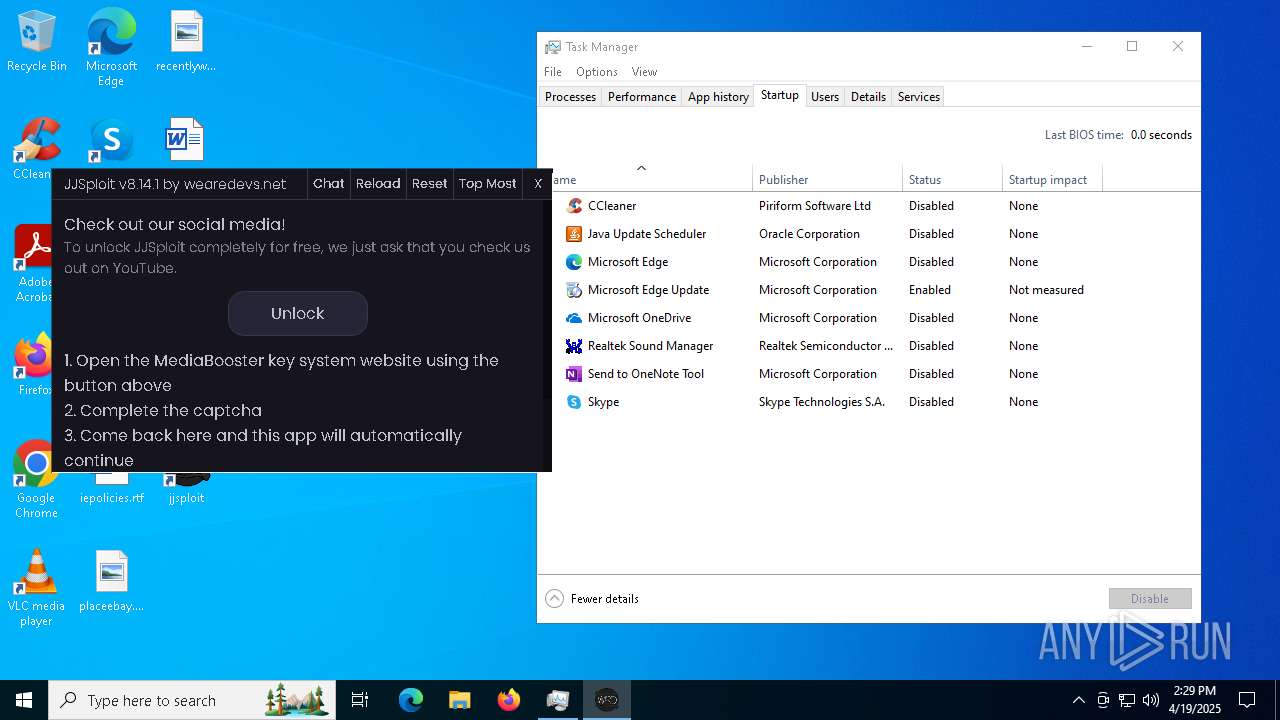Select the Recycle Bin desktop icon
The height and width of the screenshot is (720, 1280).
click(x=37, y=42)
